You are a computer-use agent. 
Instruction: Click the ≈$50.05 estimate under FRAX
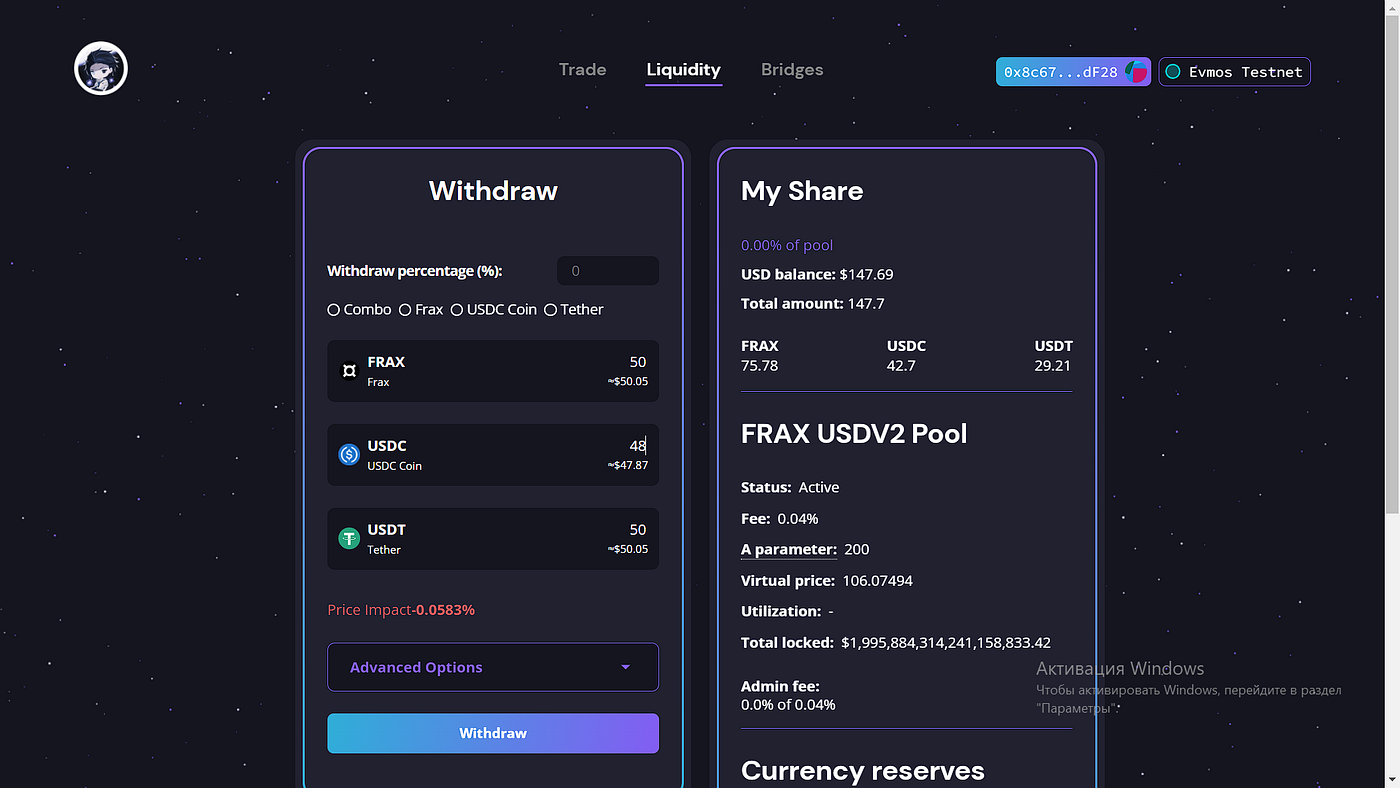628,381
